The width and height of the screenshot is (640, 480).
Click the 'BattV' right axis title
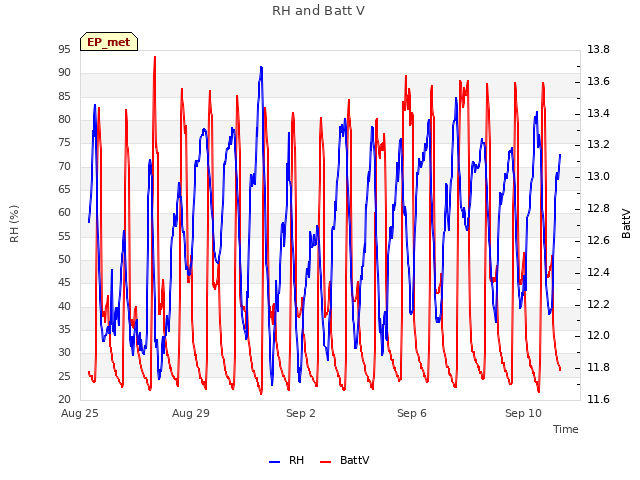point(626,224)
